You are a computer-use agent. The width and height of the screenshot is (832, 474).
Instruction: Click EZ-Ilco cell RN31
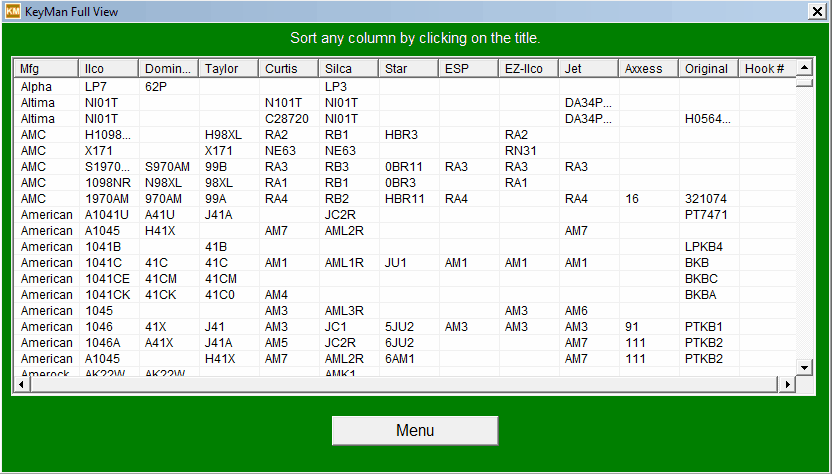point(521,151)
